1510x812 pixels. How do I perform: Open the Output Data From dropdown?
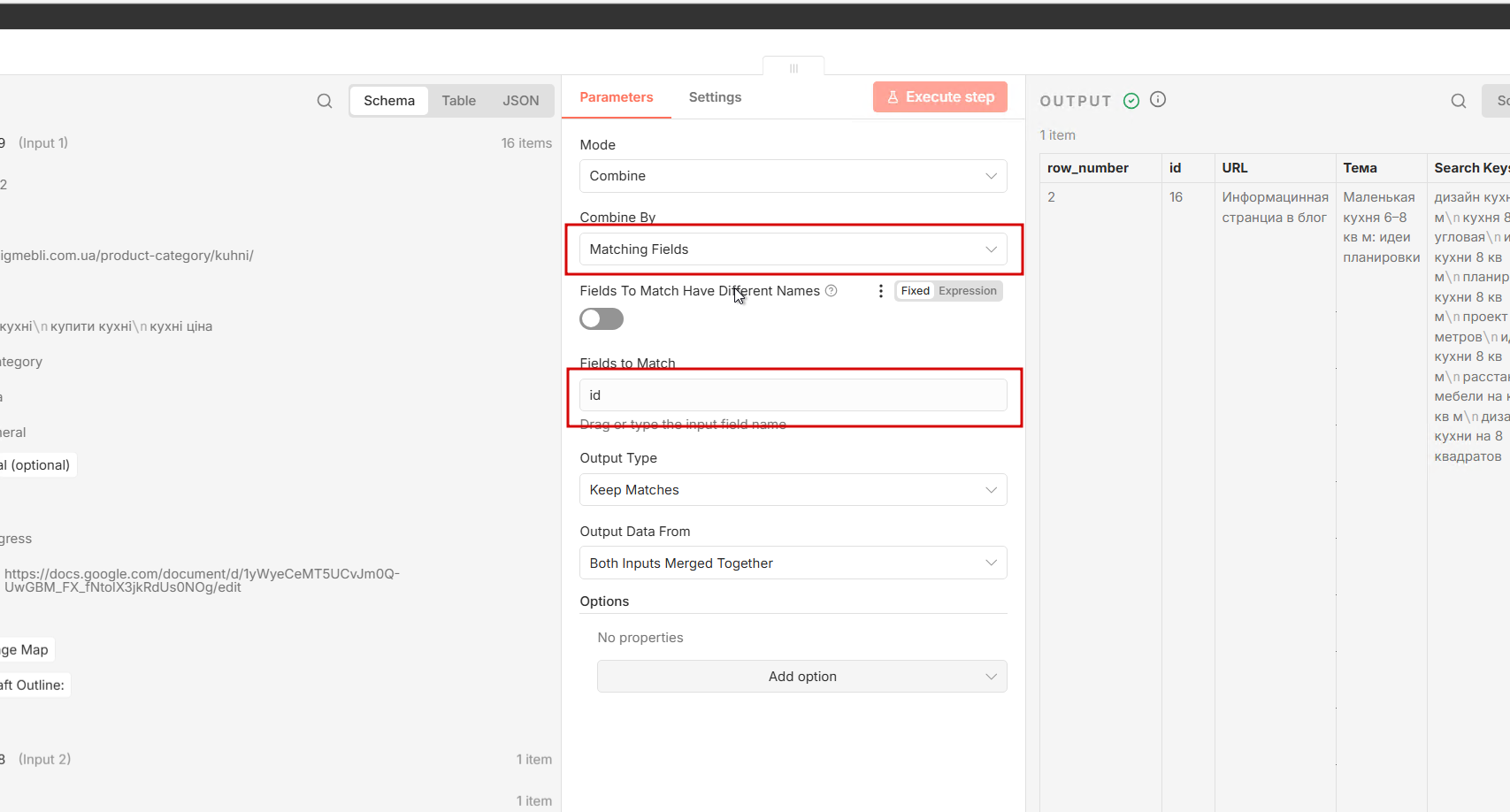793,563
